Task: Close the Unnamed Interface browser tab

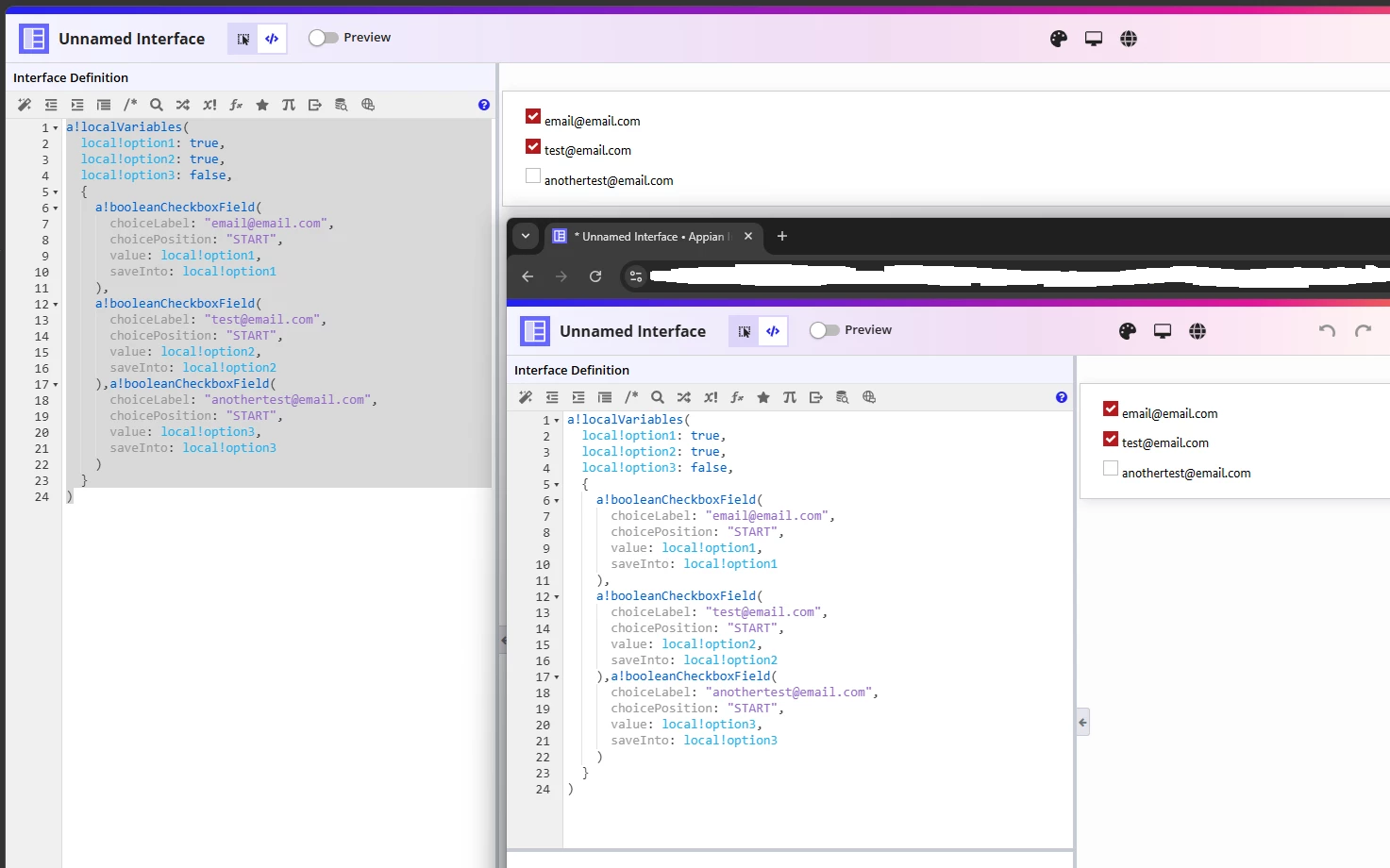Action: (x=748, y=236)
